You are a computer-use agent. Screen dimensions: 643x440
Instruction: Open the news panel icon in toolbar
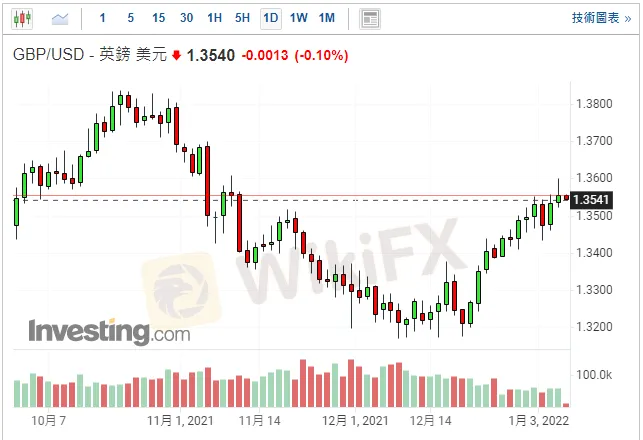(370, 18)
